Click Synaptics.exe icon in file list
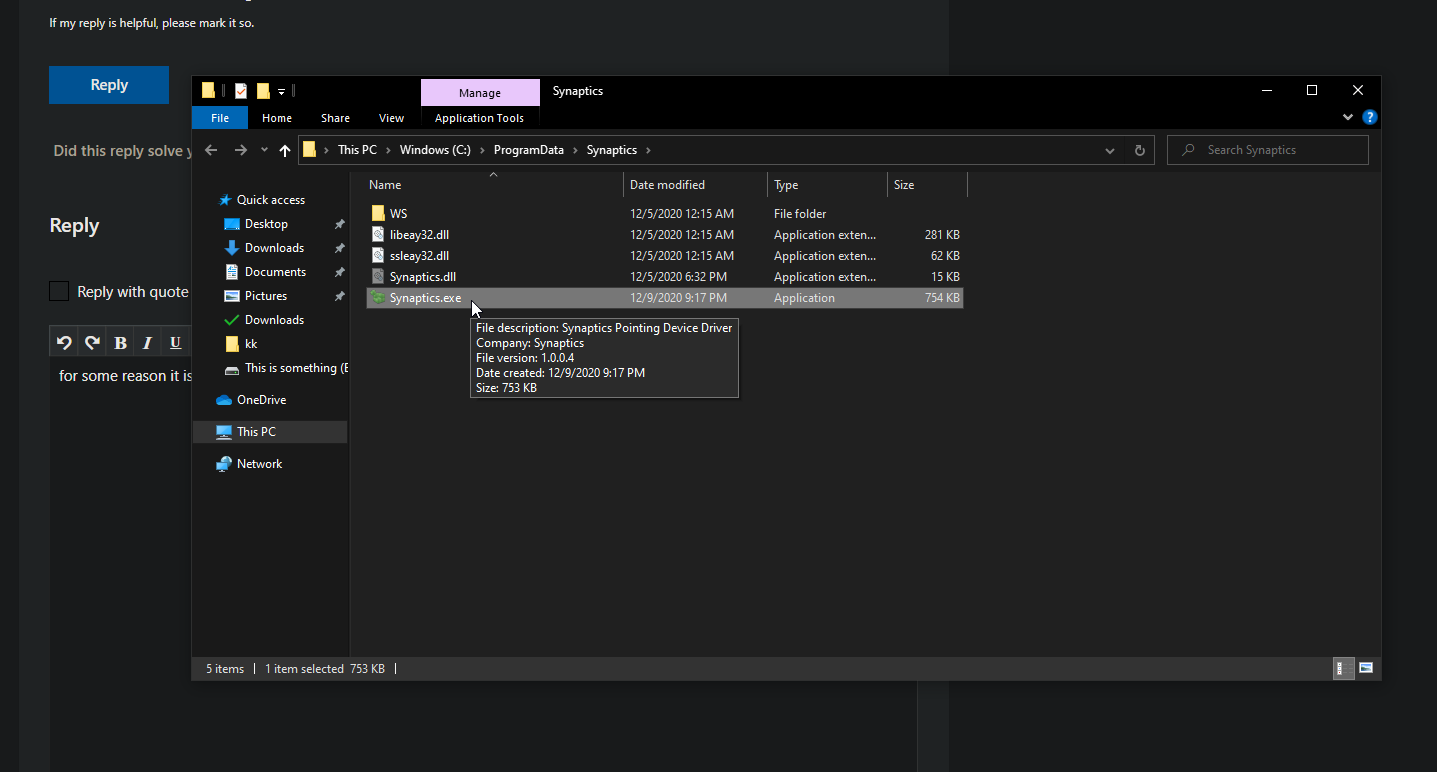1437x772 pixels. click(x=377, y=298)
